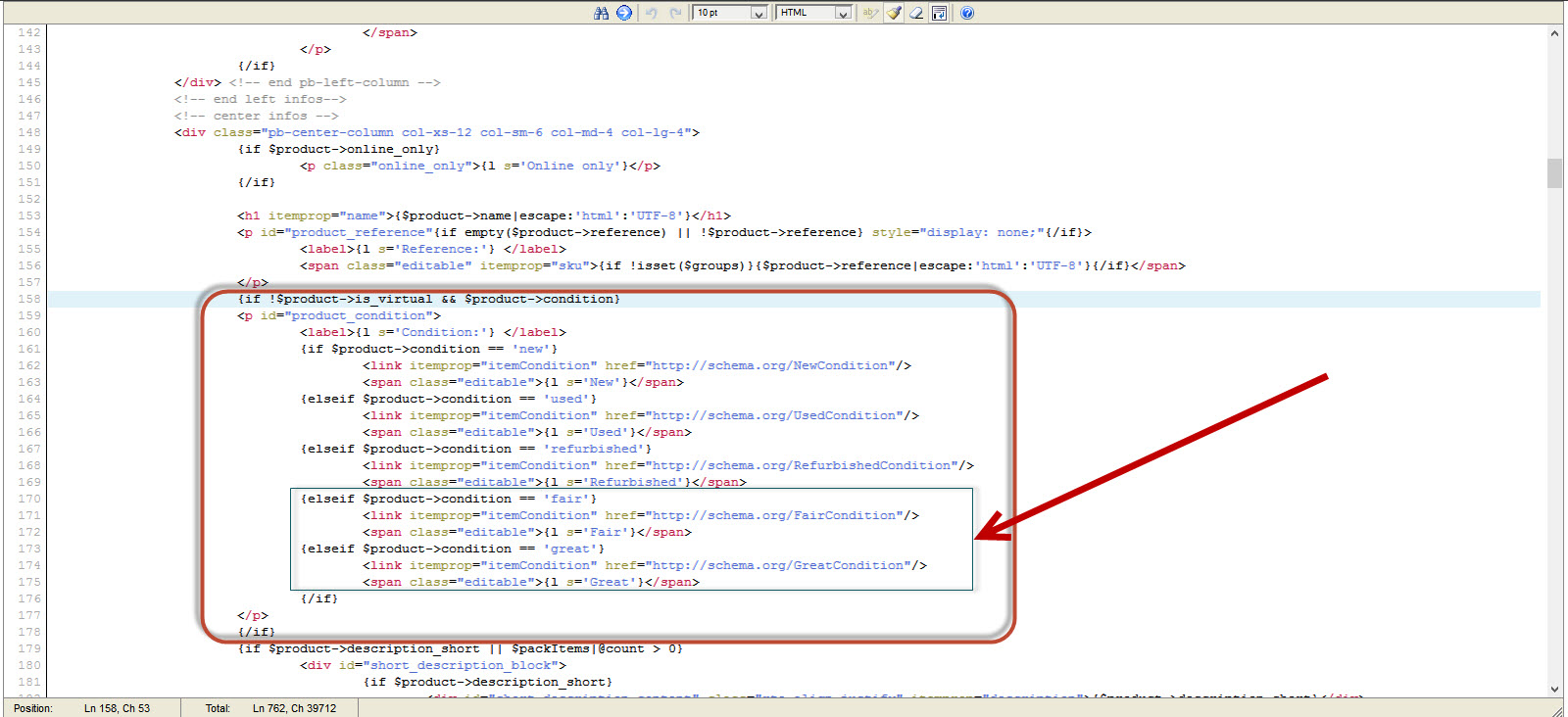Toggle the word wrap button
The image size is (1568, 717).
[x=939, y=13]
